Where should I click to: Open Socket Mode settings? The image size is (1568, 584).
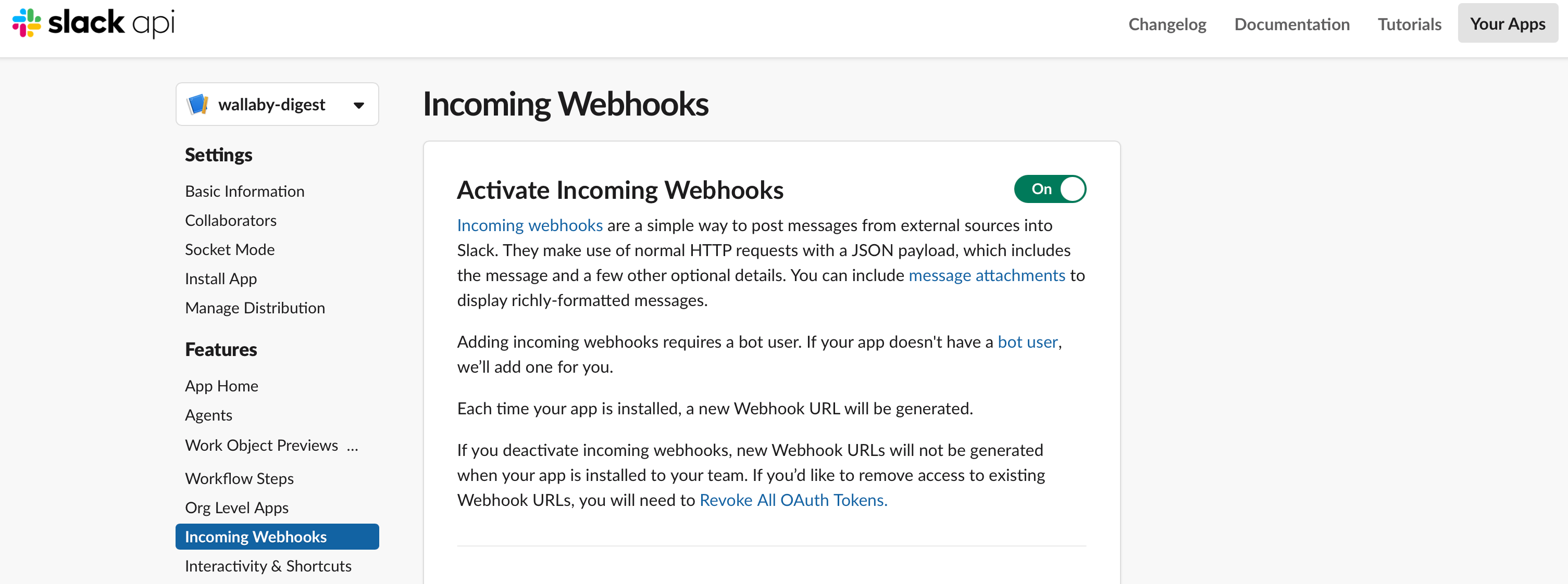(x=230, y=250)
